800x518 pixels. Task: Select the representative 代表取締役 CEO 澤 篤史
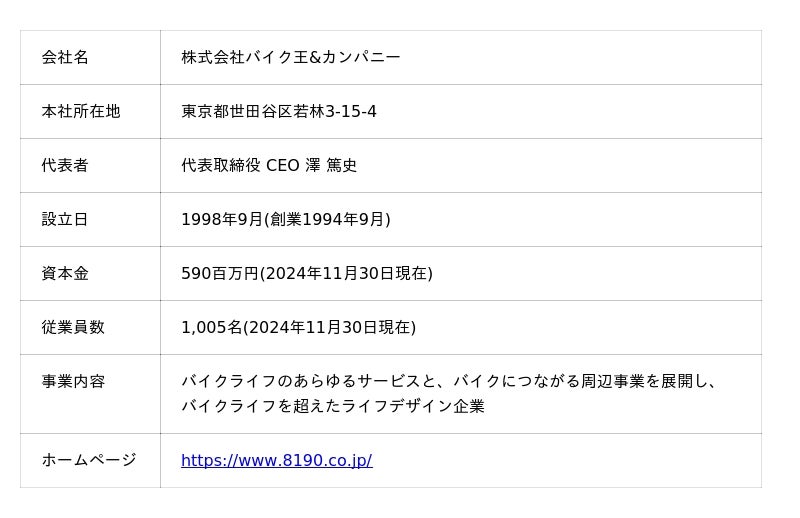268,166
